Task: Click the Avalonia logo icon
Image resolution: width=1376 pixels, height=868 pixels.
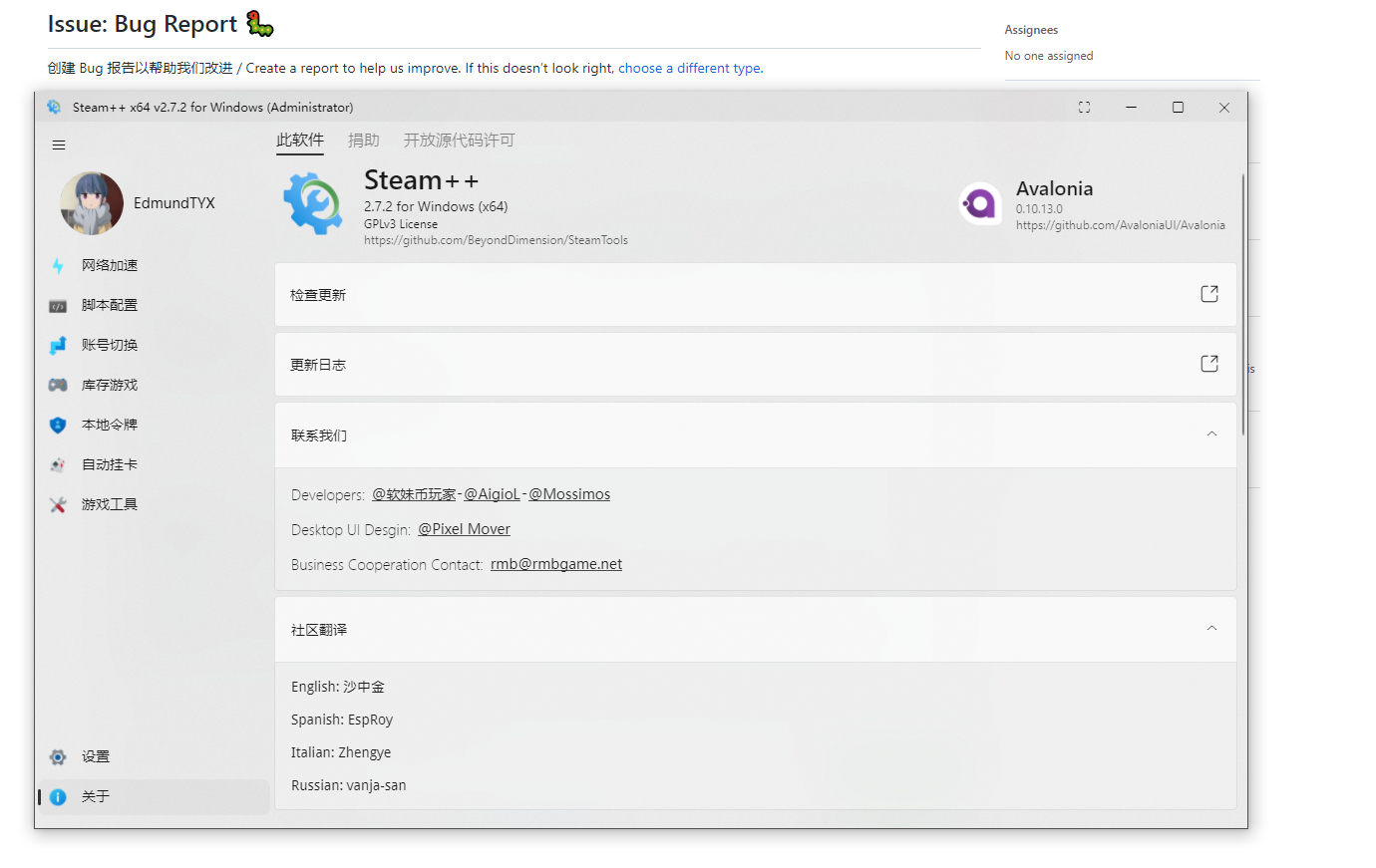Action: click(980, 204)
